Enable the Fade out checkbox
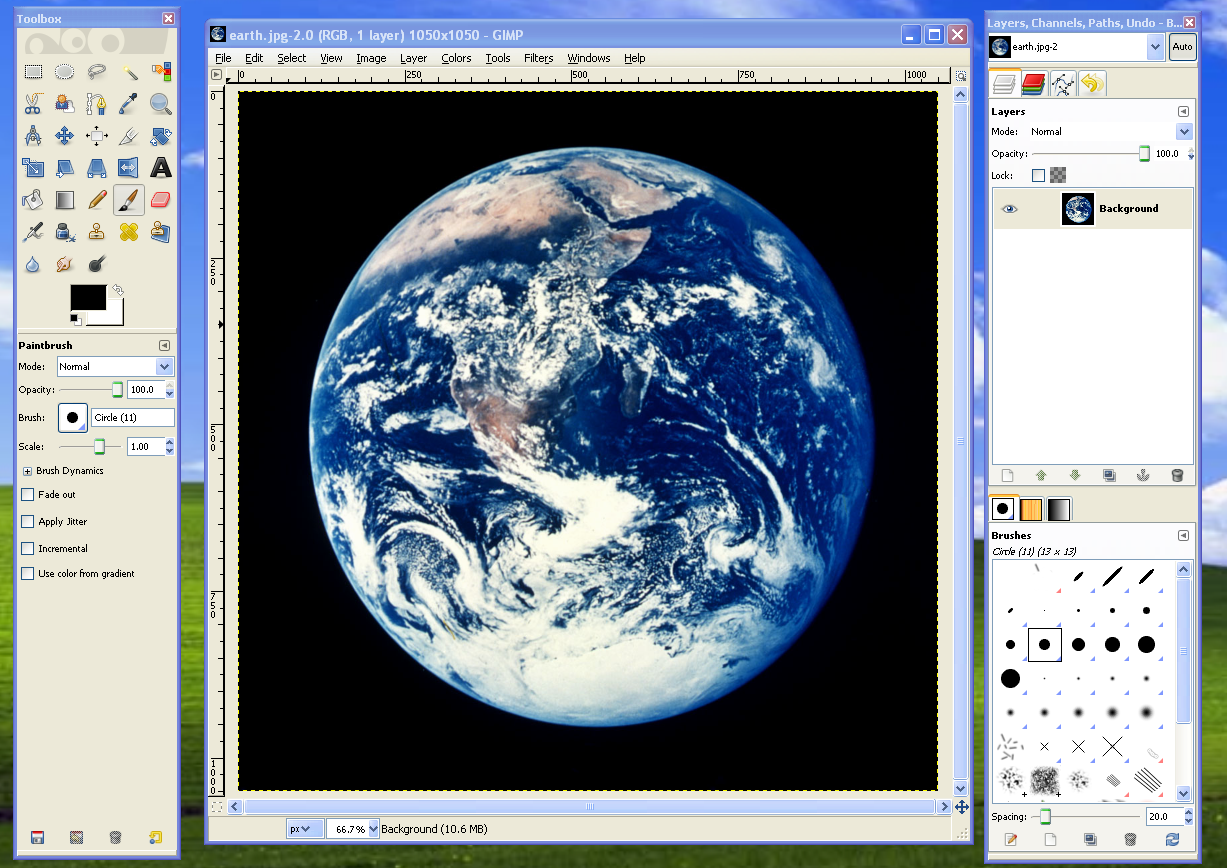Image resolution: width=1227 pixels, height=868 pixels. (28, 494)
